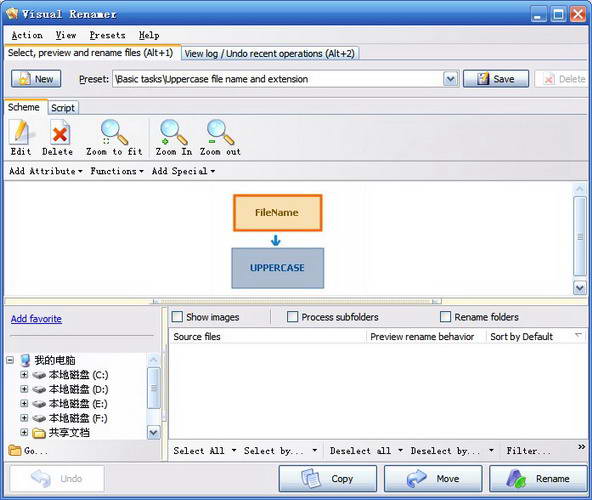Switch to View log / Undo tab
Screen dimensions: 592x500
pos(270,54)
